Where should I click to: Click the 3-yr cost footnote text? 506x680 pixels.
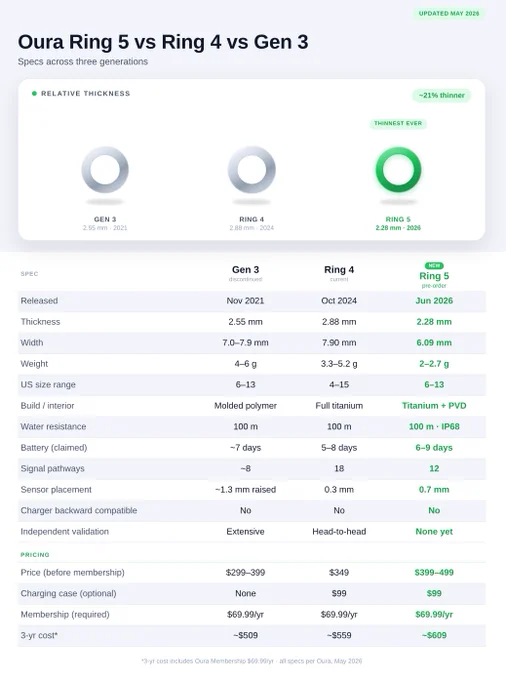pos(251,661)
